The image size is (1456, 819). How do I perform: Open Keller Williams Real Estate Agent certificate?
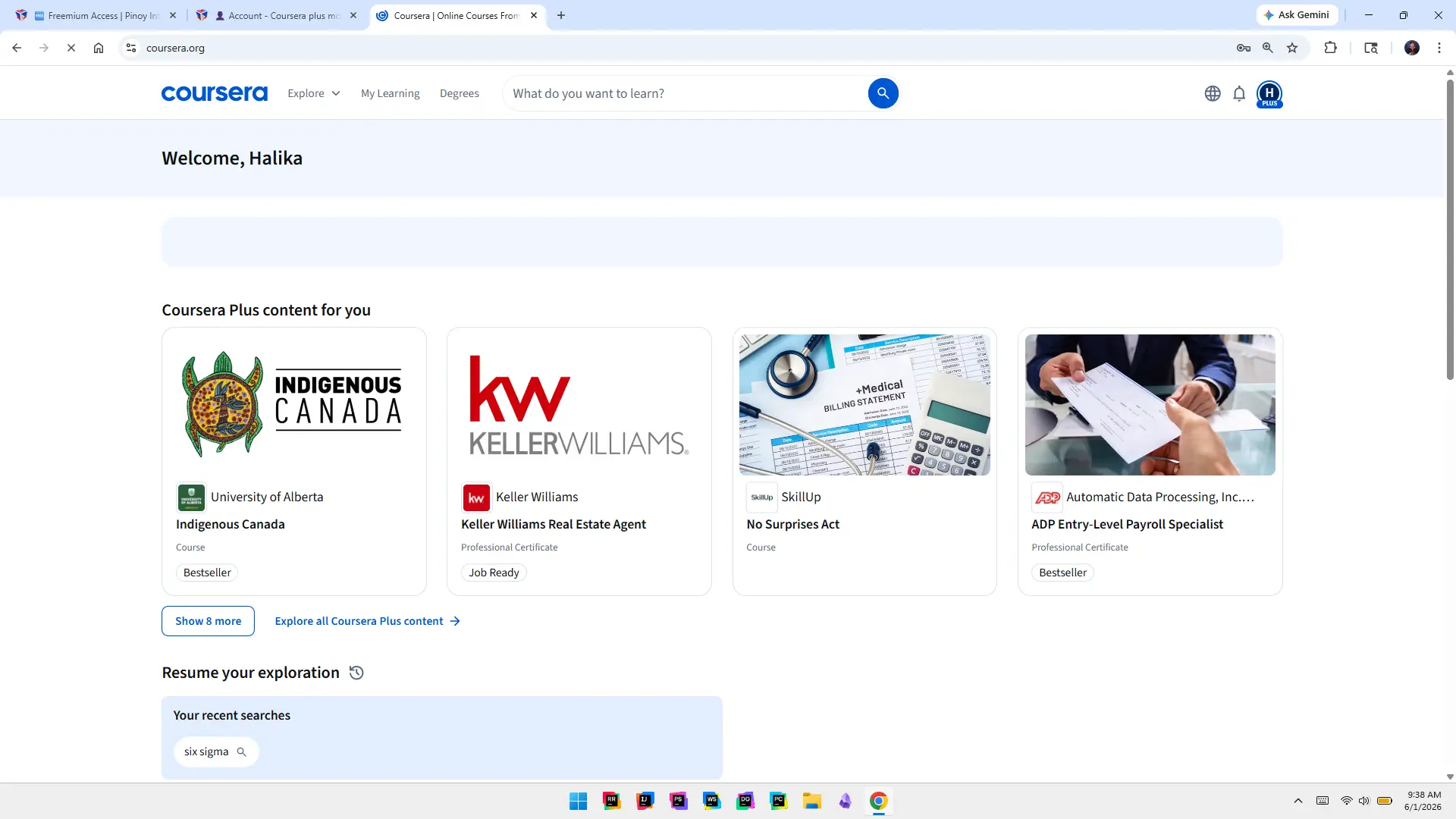coord(554,524)
